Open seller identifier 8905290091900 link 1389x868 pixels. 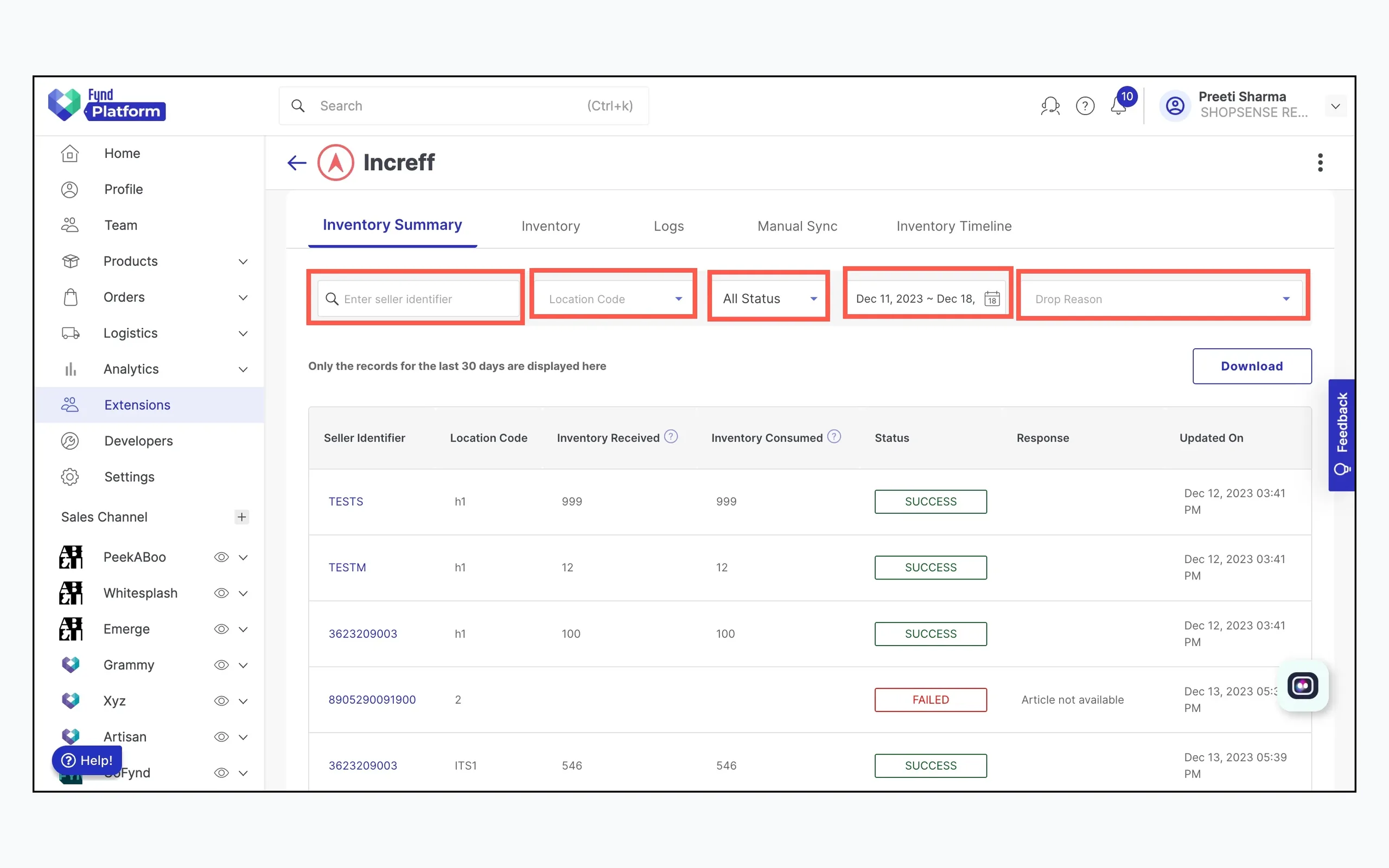tap(372, 700)
